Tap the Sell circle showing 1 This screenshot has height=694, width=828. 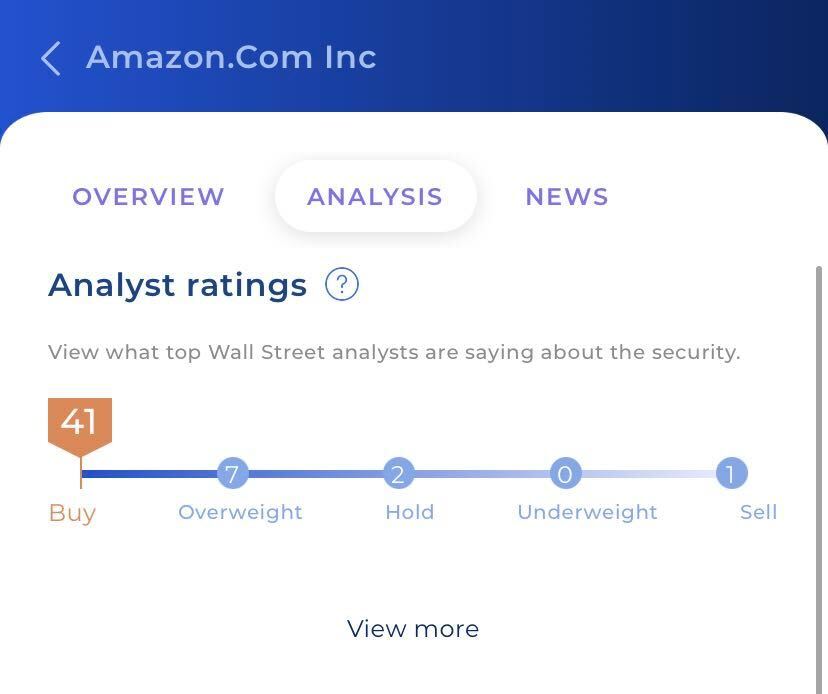pyautogui.click(x=731, y=473)
